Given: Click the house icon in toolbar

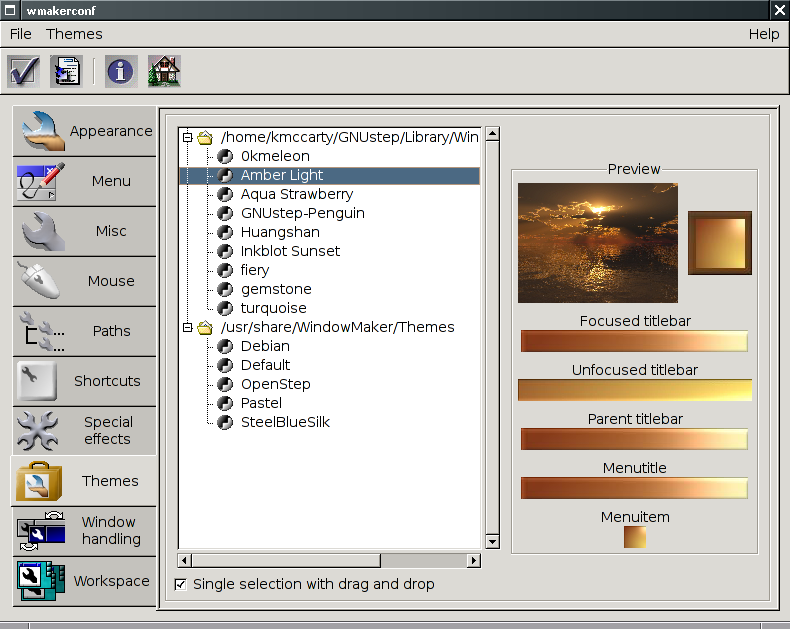Looking at the screenshot, I should (x=164, y=71).
